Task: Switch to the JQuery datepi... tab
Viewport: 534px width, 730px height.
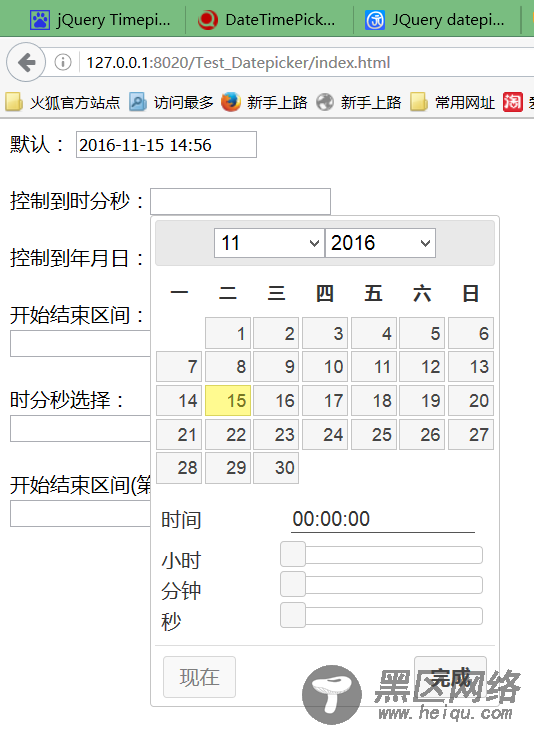Action: coord(437,20)
